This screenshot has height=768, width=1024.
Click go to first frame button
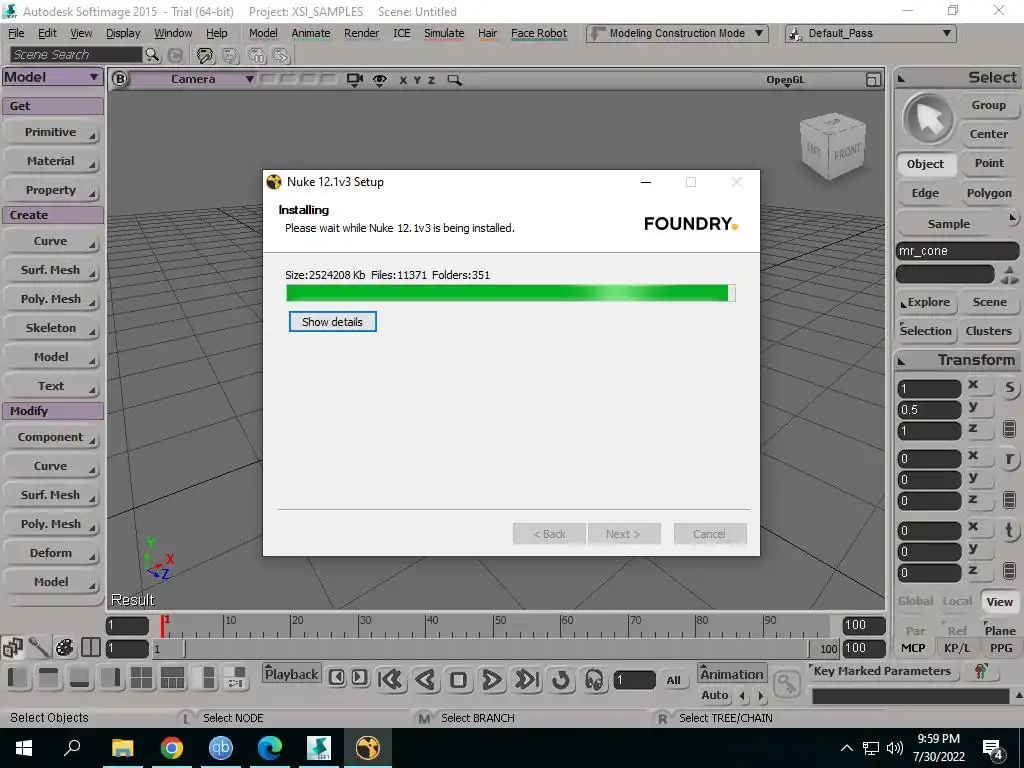coord(390,680)
